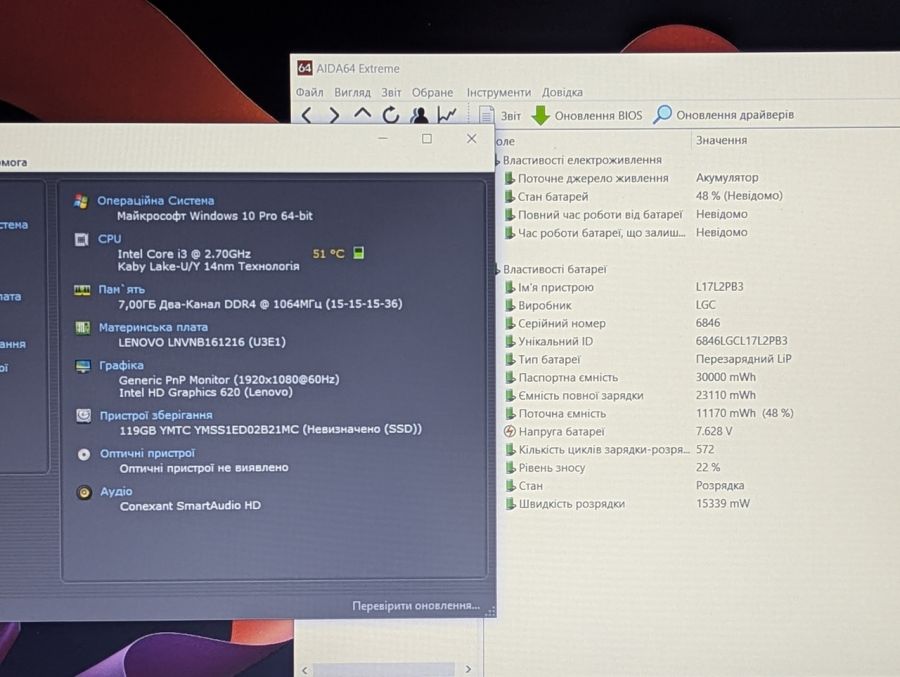Click the CPU chip icon

click(82, 239)
